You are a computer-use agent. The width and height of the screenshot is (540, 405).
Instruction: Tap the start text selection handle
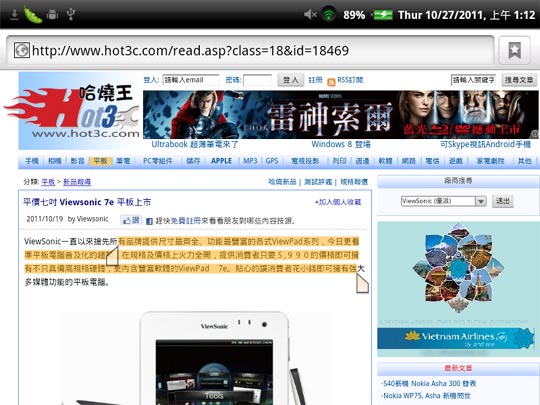pyautogui.click(x=112, y=256)
